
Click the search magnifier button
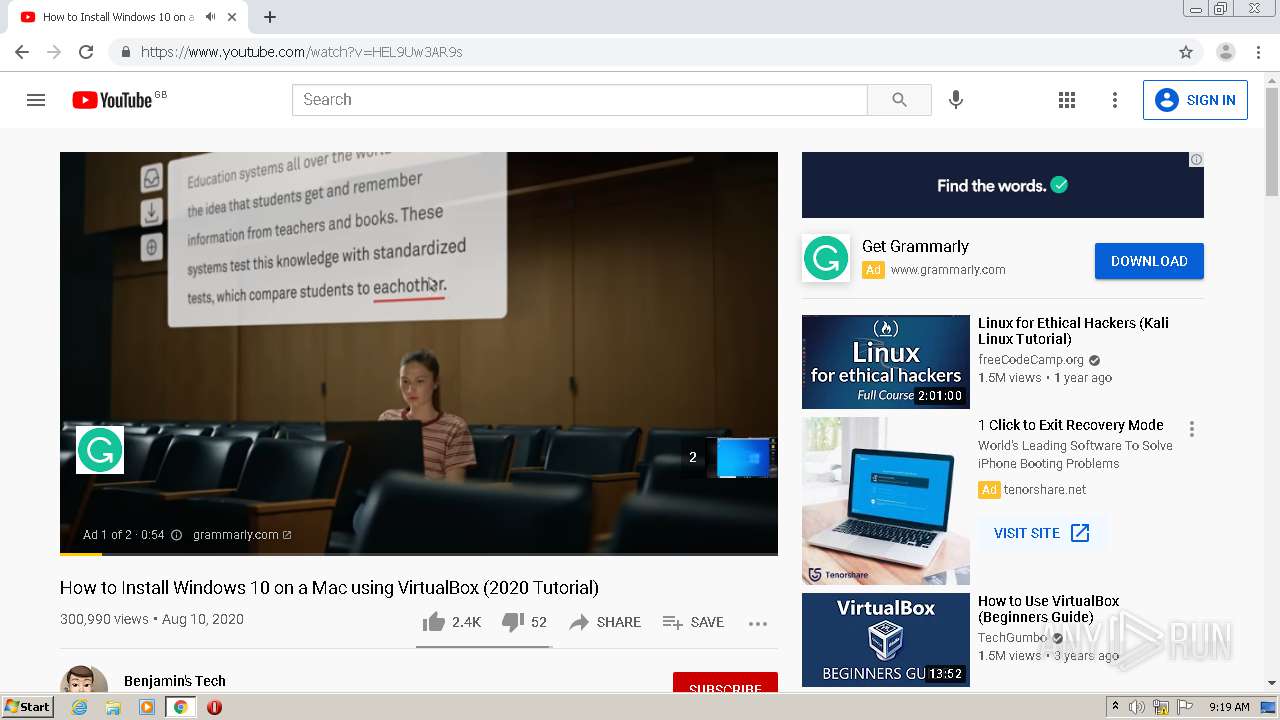tap(899, 100)
